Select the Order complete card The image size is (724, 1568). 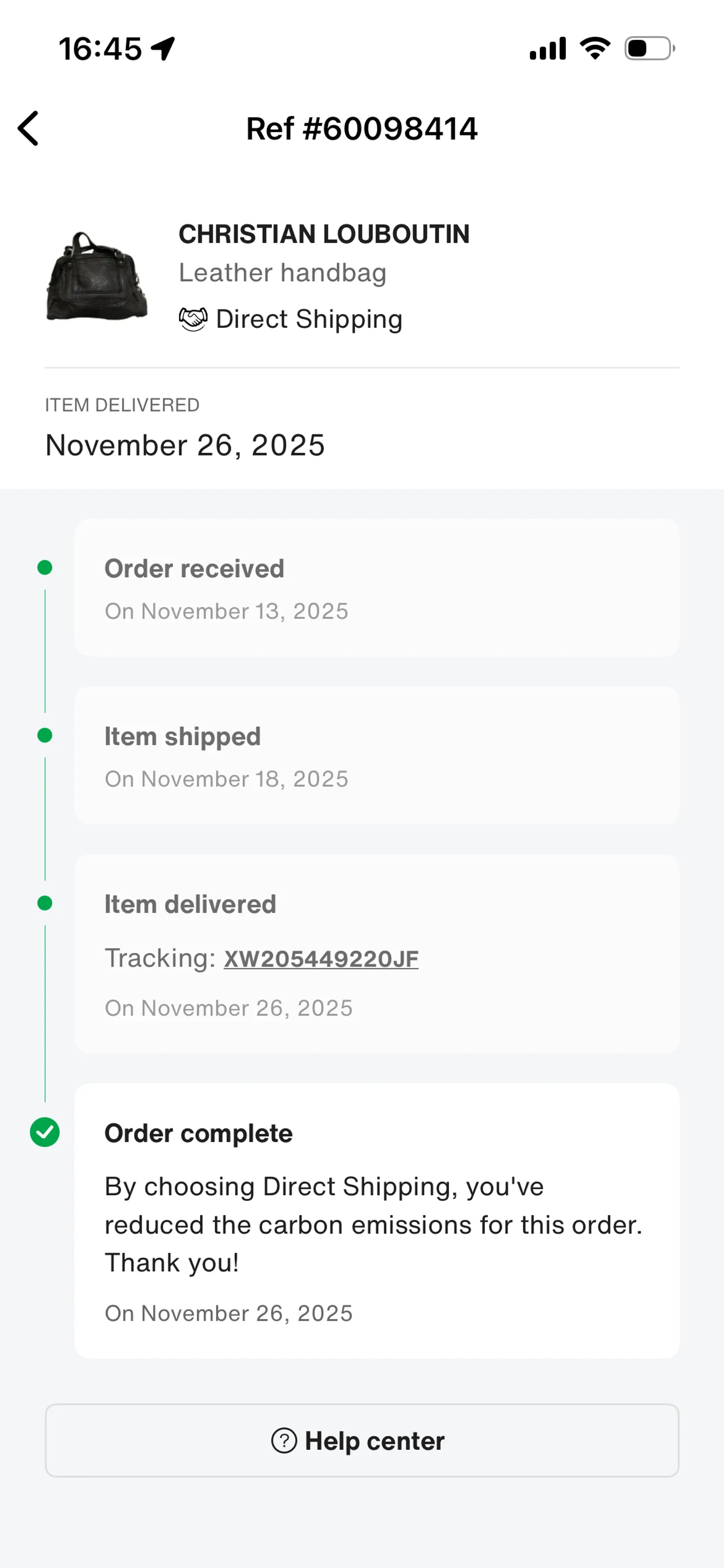point(376,1220)
